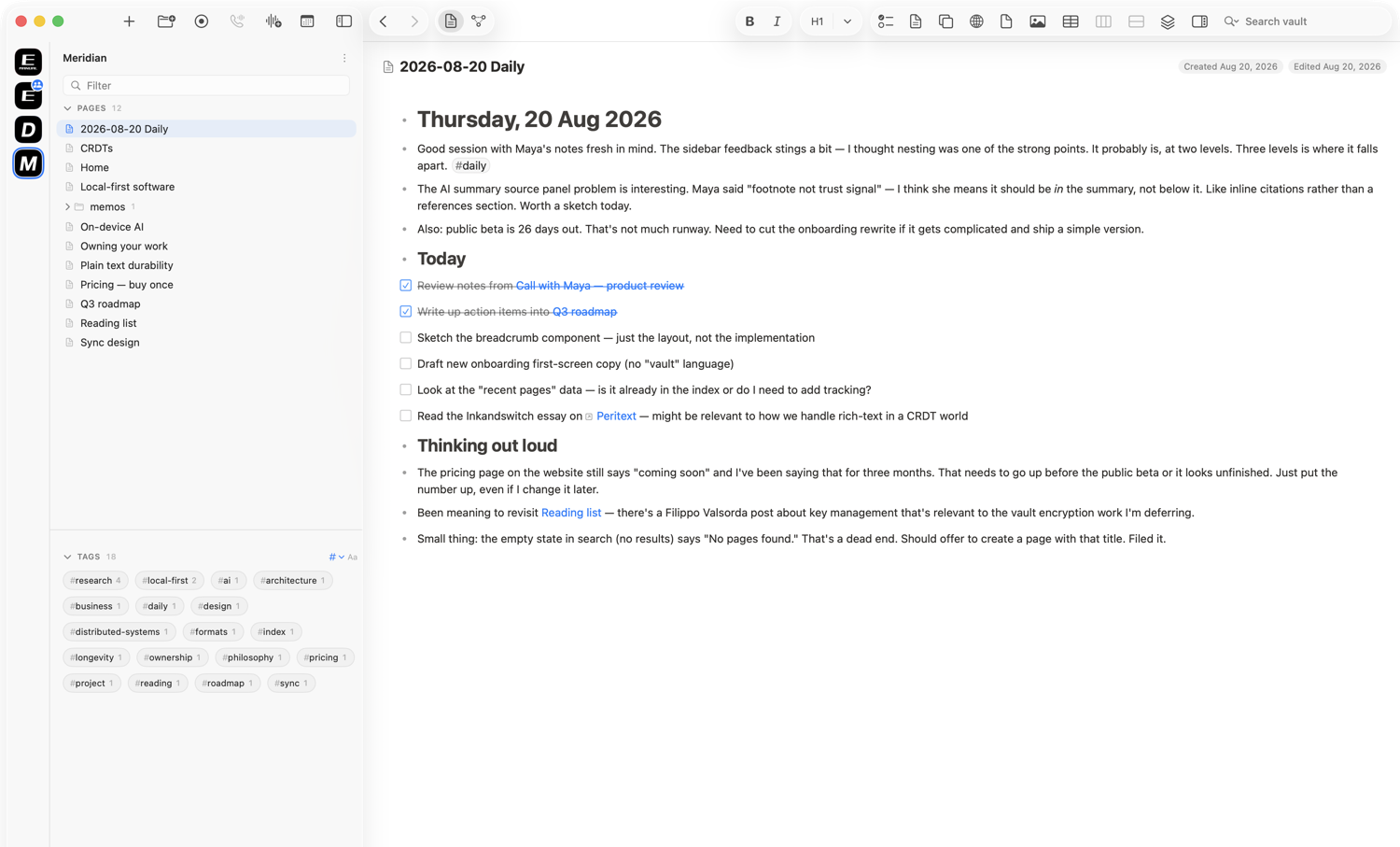Click the audio waveform add icon
Image resolution: width=1400 pixels, height=847 pixels.
tap(273, 21)
